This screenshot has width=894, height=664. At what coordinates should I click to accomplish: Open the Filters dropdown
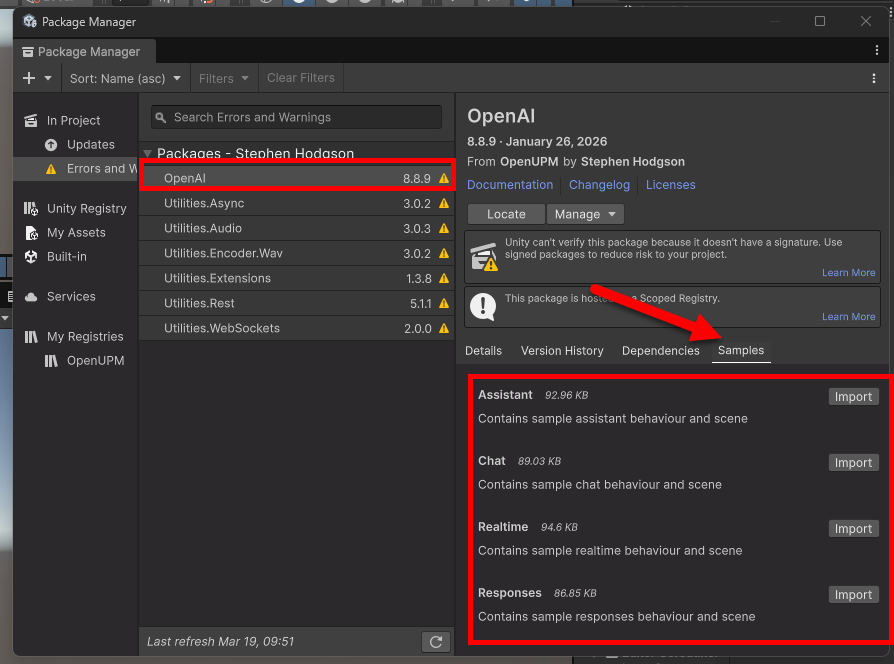pos(224,78)
